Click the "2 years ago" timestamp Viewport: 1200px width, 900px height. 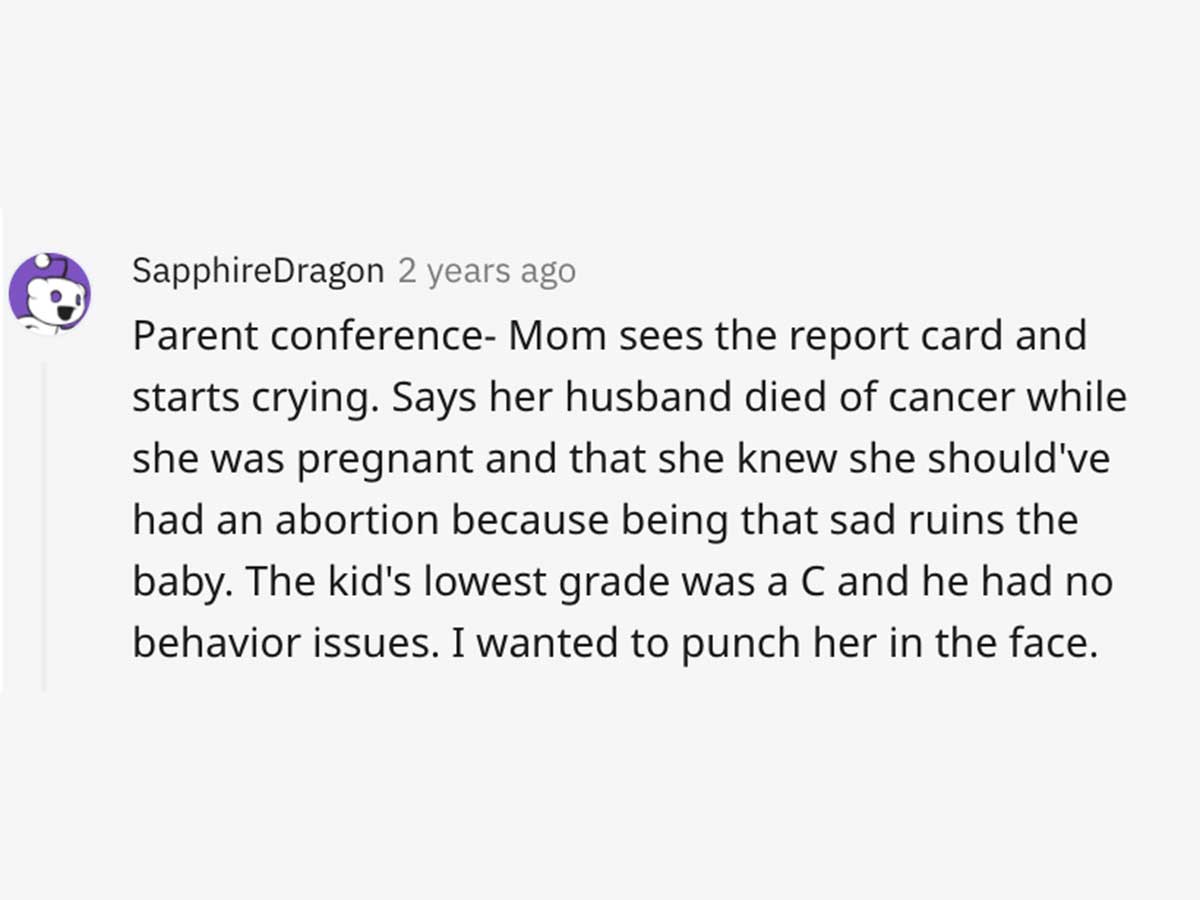[487, 271]
